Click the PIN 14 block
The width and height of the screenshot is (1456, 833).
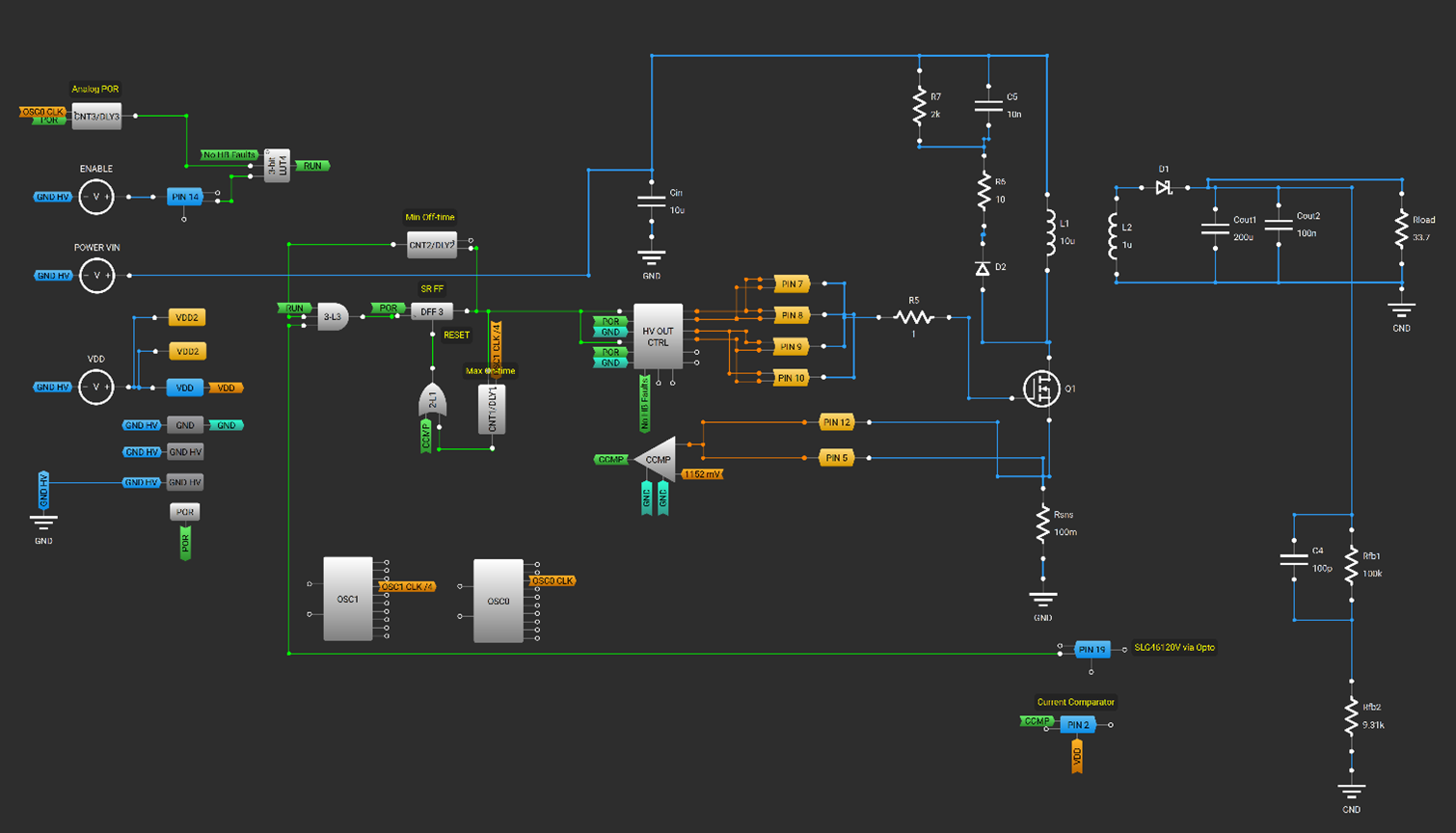coord(185,197)
